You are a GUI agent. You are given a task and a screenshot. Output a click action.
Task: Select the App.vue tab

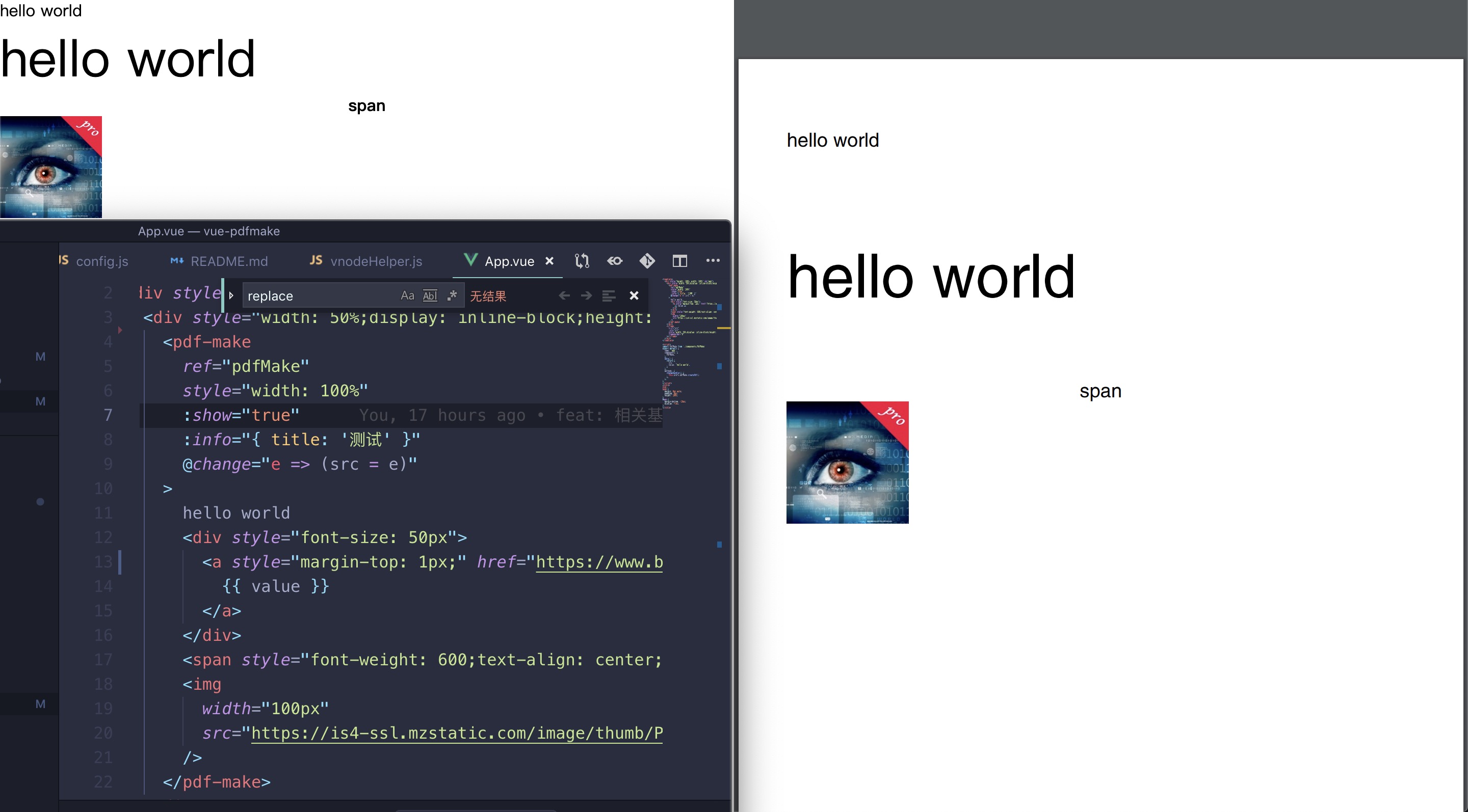(x=508, y=260)
